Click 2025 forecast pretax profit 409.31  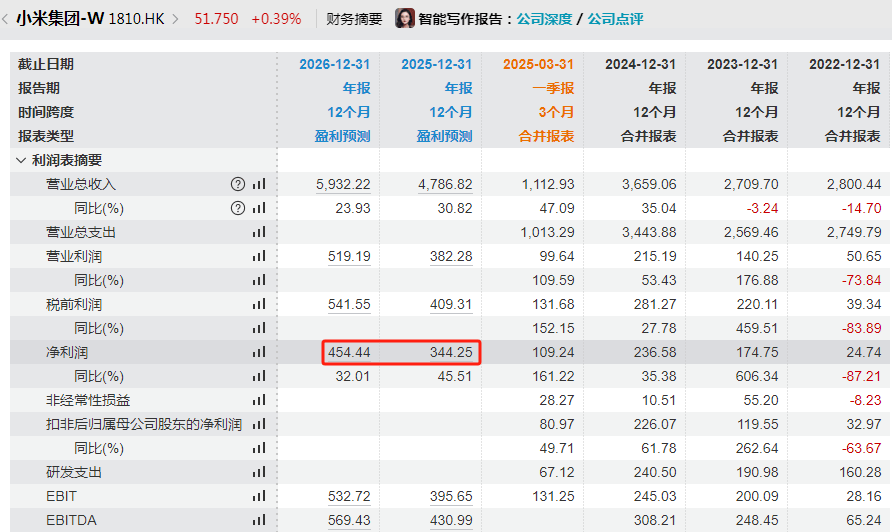[451, 304]
